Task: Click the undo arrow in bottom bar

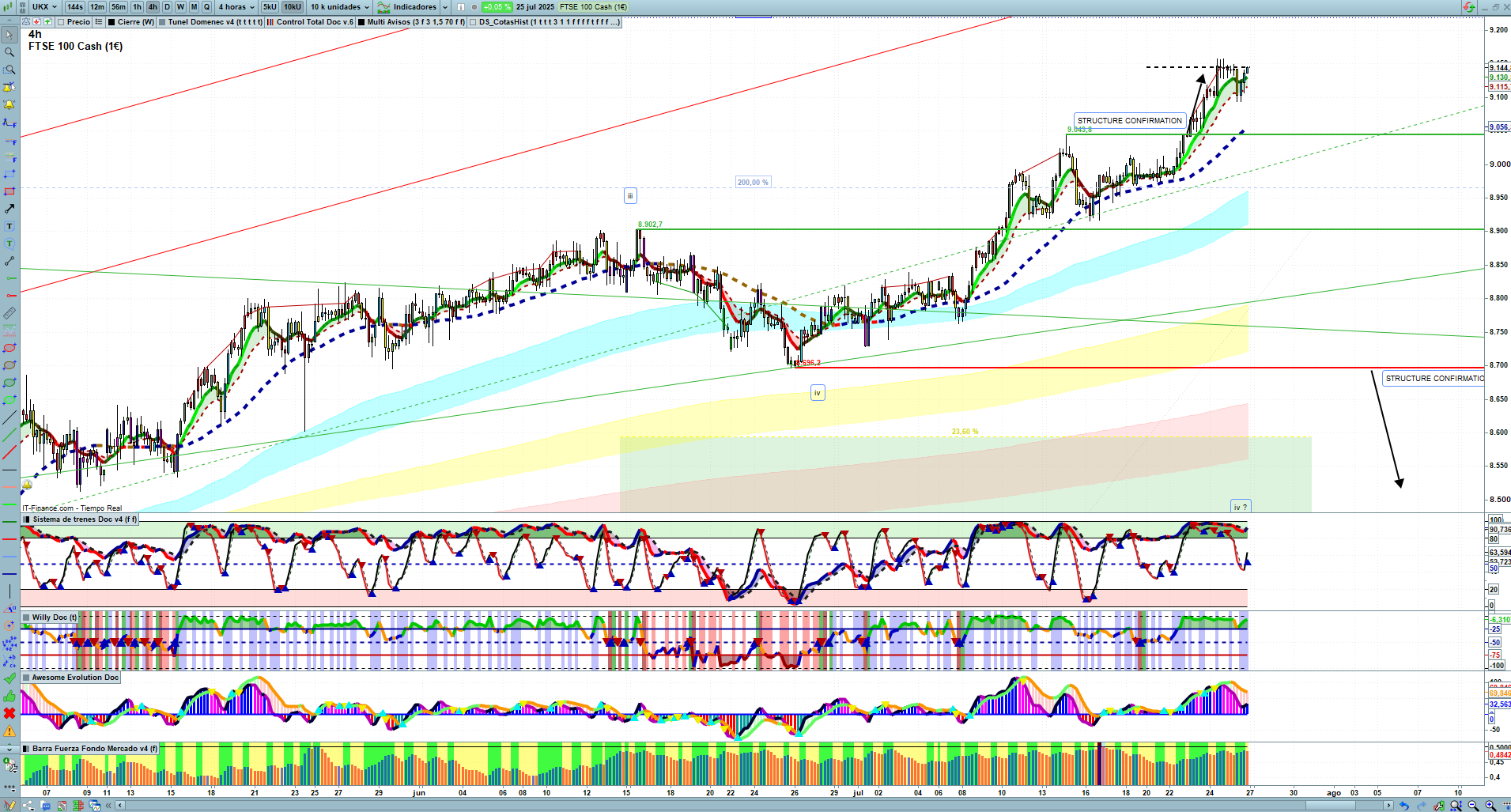Action: click(1404, 806)
